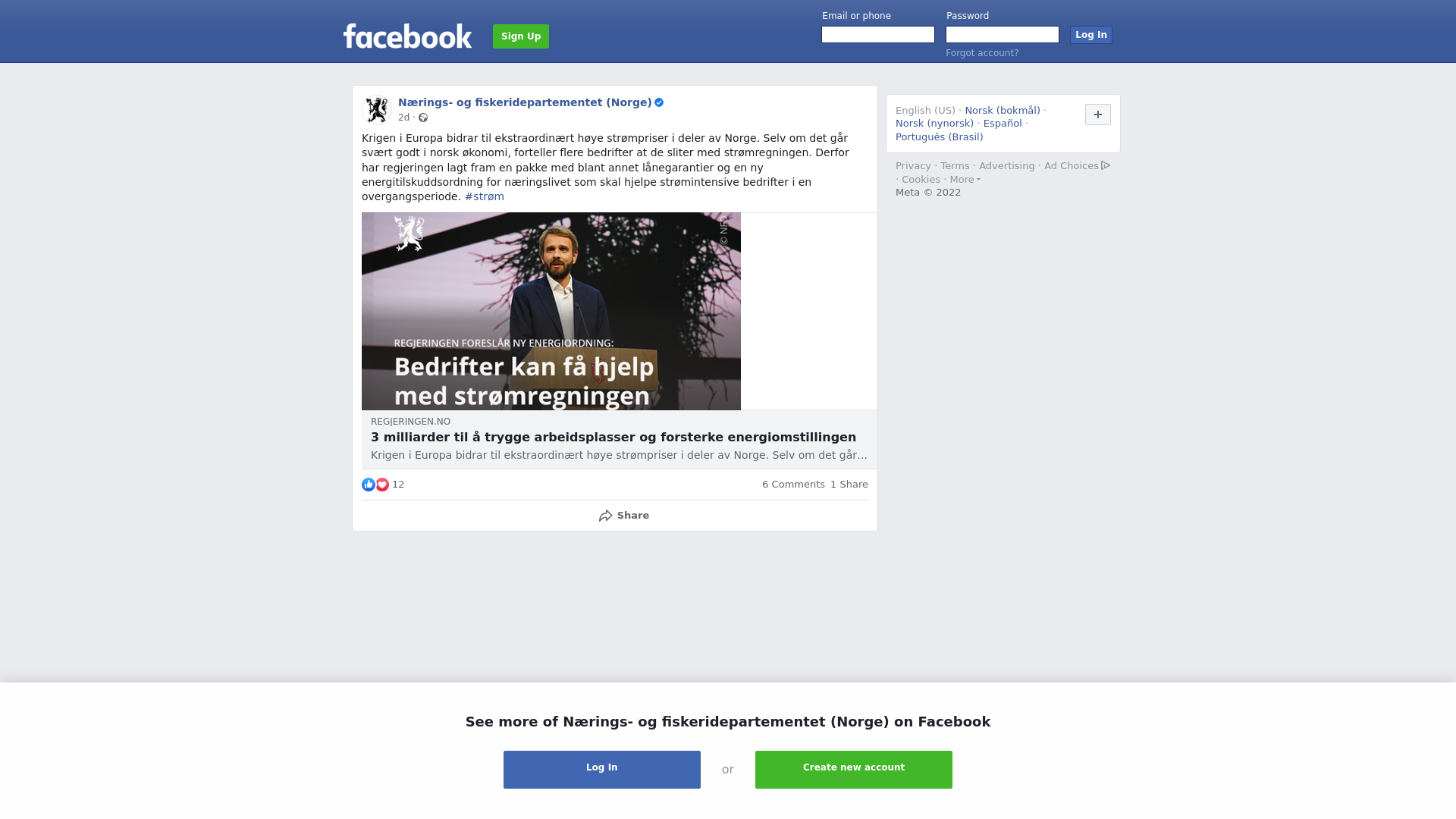Viewport: 1456px width, 819px height.
Task: Click the blue verified badge icon
Action: 659,102
